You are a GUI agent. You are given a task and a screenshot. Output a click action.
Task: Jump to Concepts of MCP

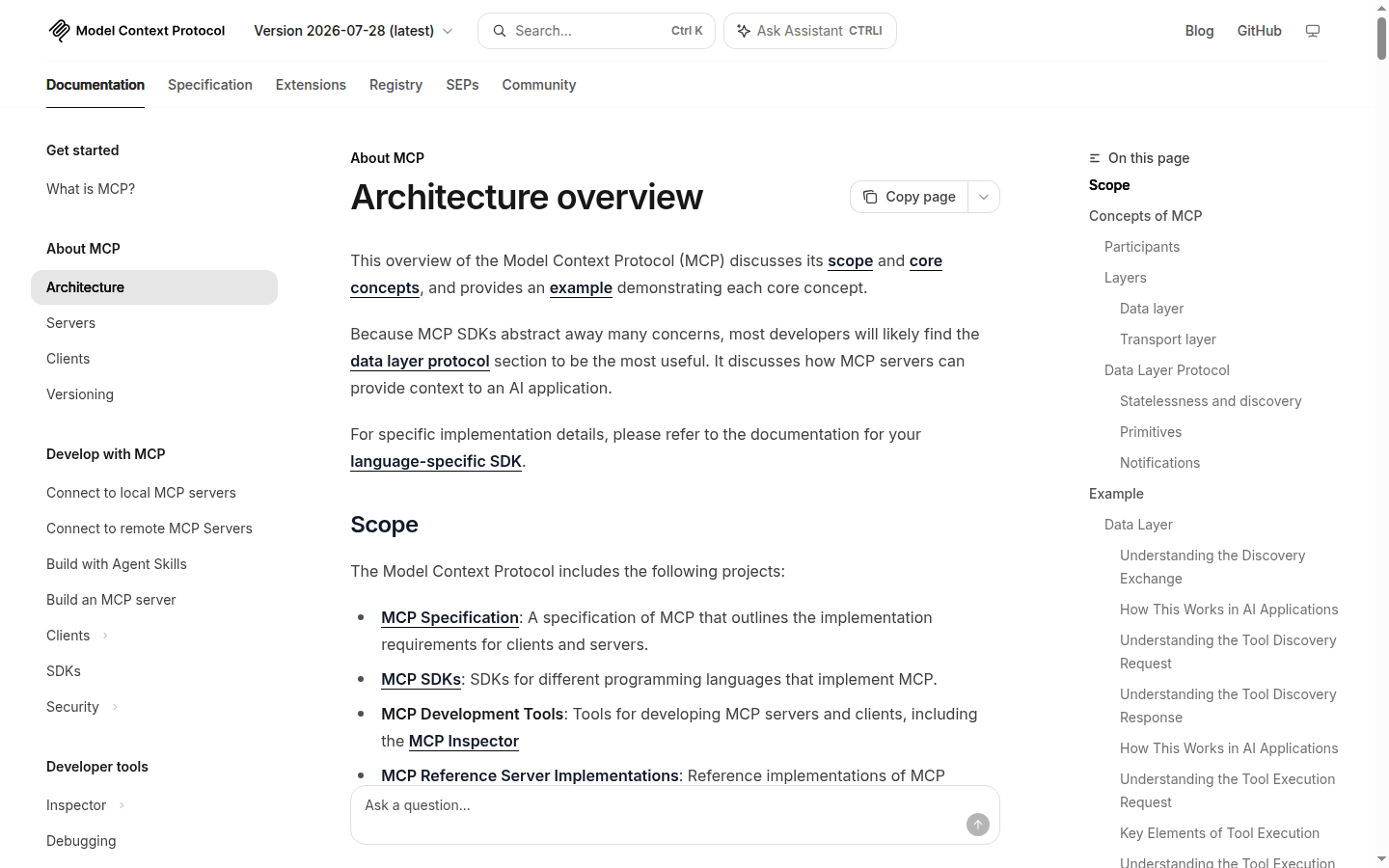(x=1145, y=216)
